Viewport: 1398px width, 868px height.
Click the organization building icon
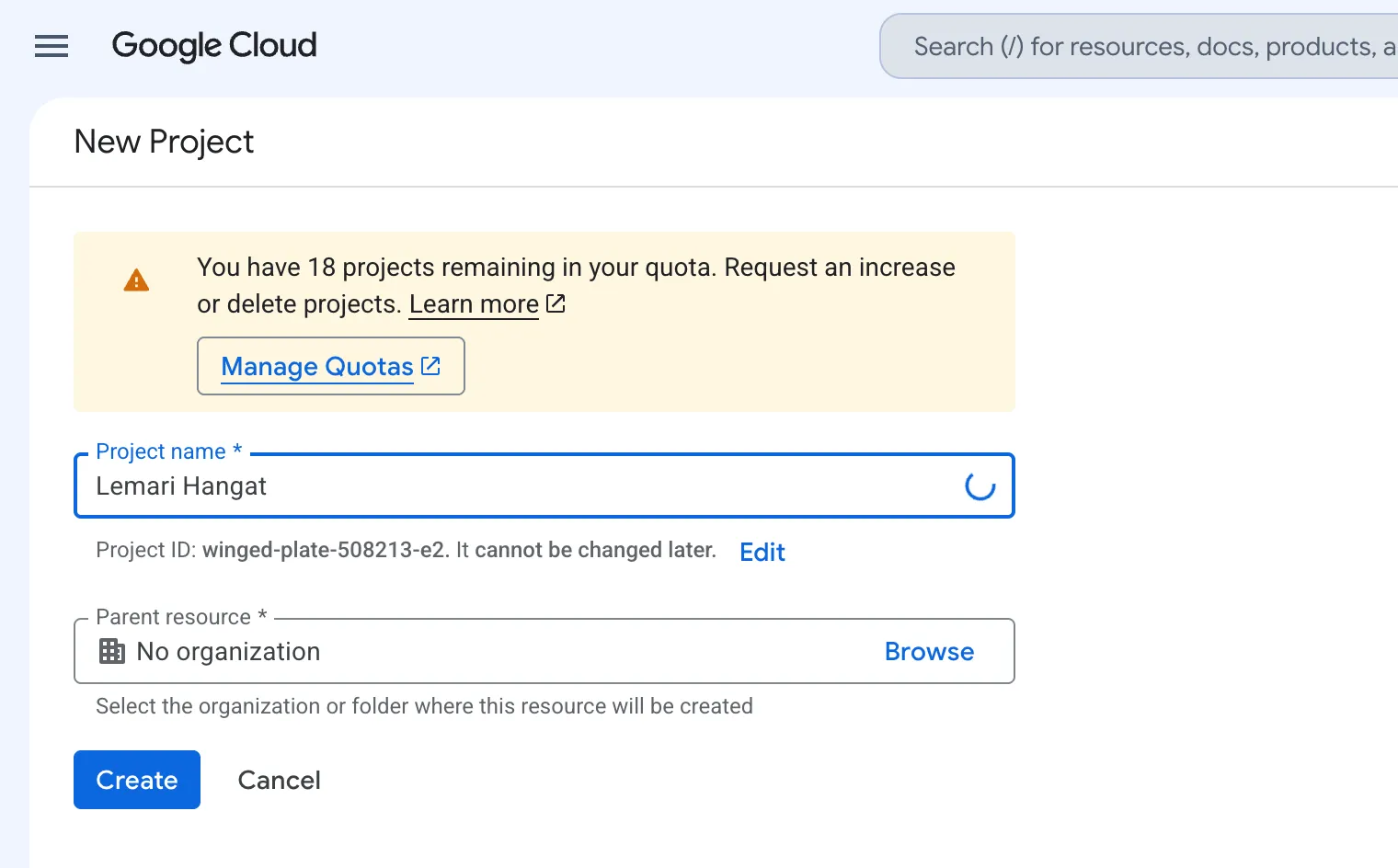coord(112,651)
